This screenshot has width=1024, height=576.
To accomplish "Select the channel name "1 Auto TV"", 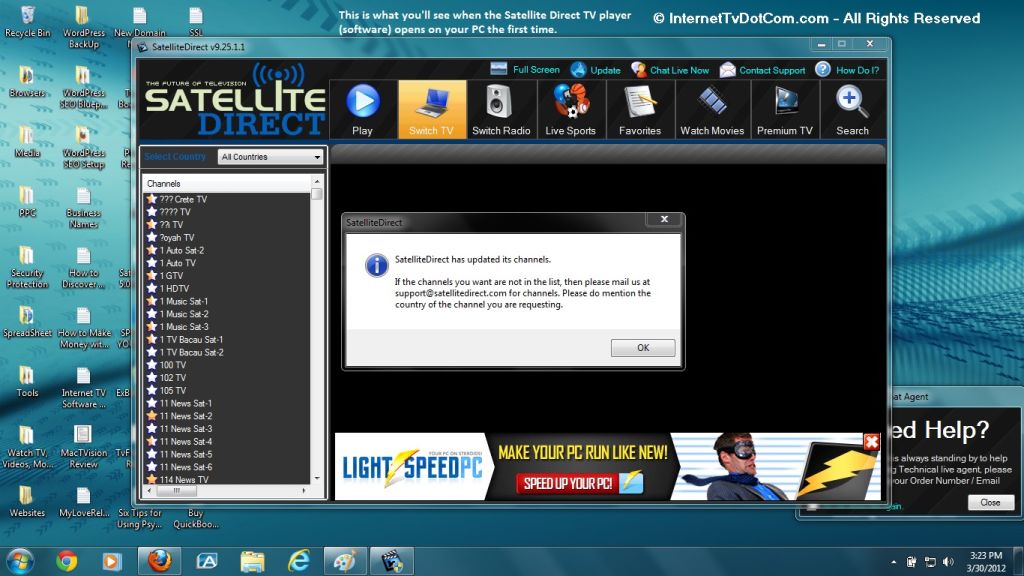I will pos(178,263).
